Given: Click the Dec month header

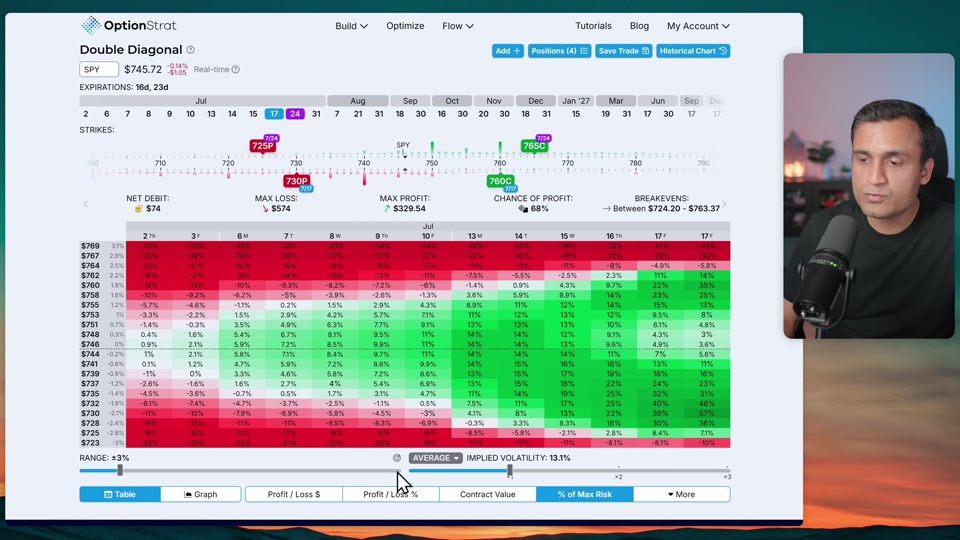Looking at the screenshot, I should tap(536, 101).
